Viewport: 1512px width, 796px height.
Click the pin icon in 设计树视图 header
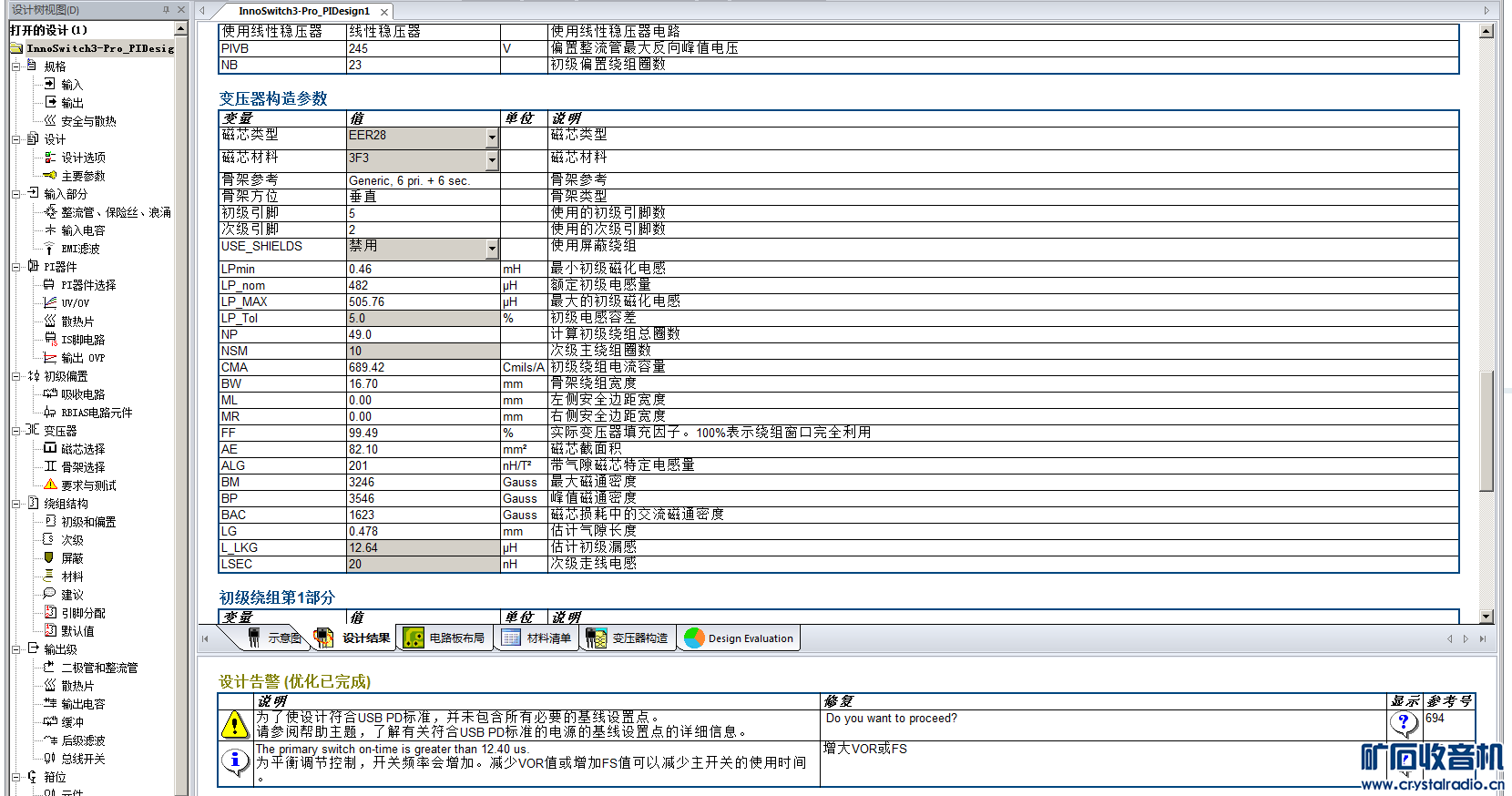pyautogui.click(x=166, y=9)
